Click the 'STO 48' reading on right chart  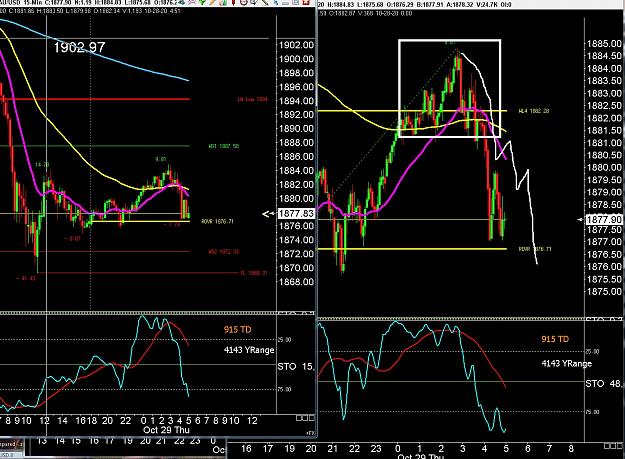click(x=603, y=384)
